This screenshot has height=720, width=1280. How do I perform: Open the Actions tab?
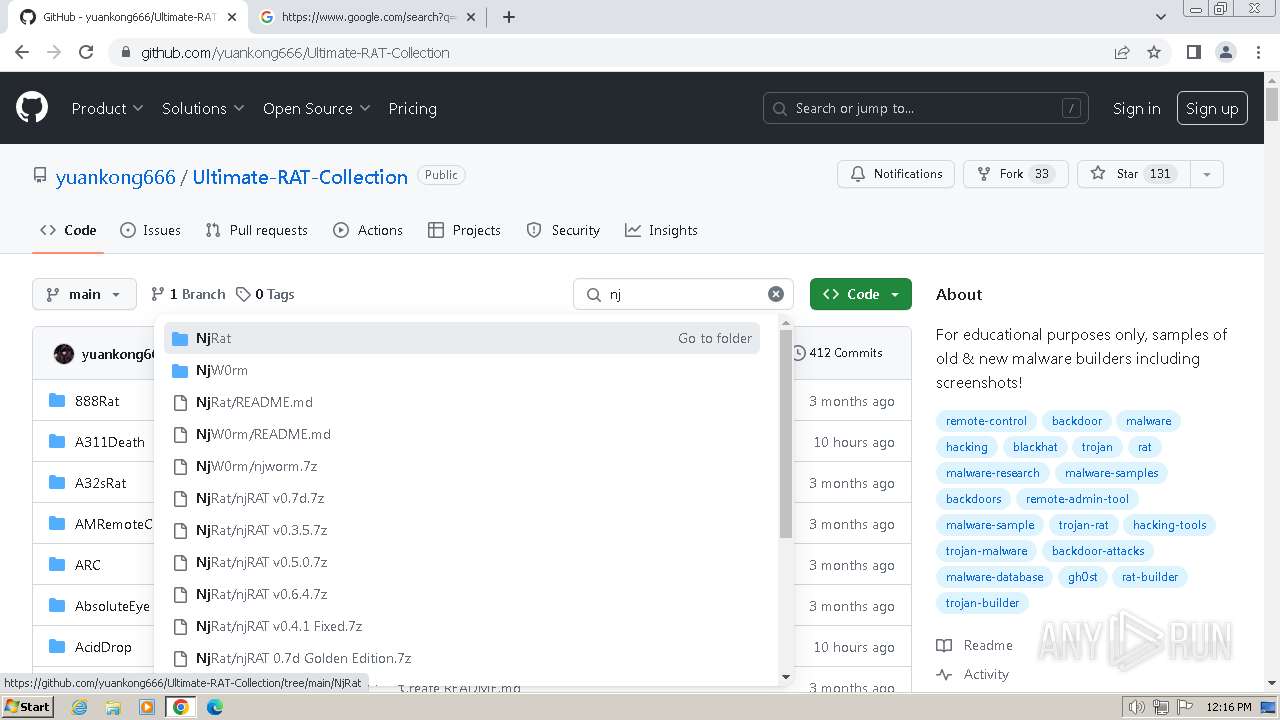coord(368,230)
